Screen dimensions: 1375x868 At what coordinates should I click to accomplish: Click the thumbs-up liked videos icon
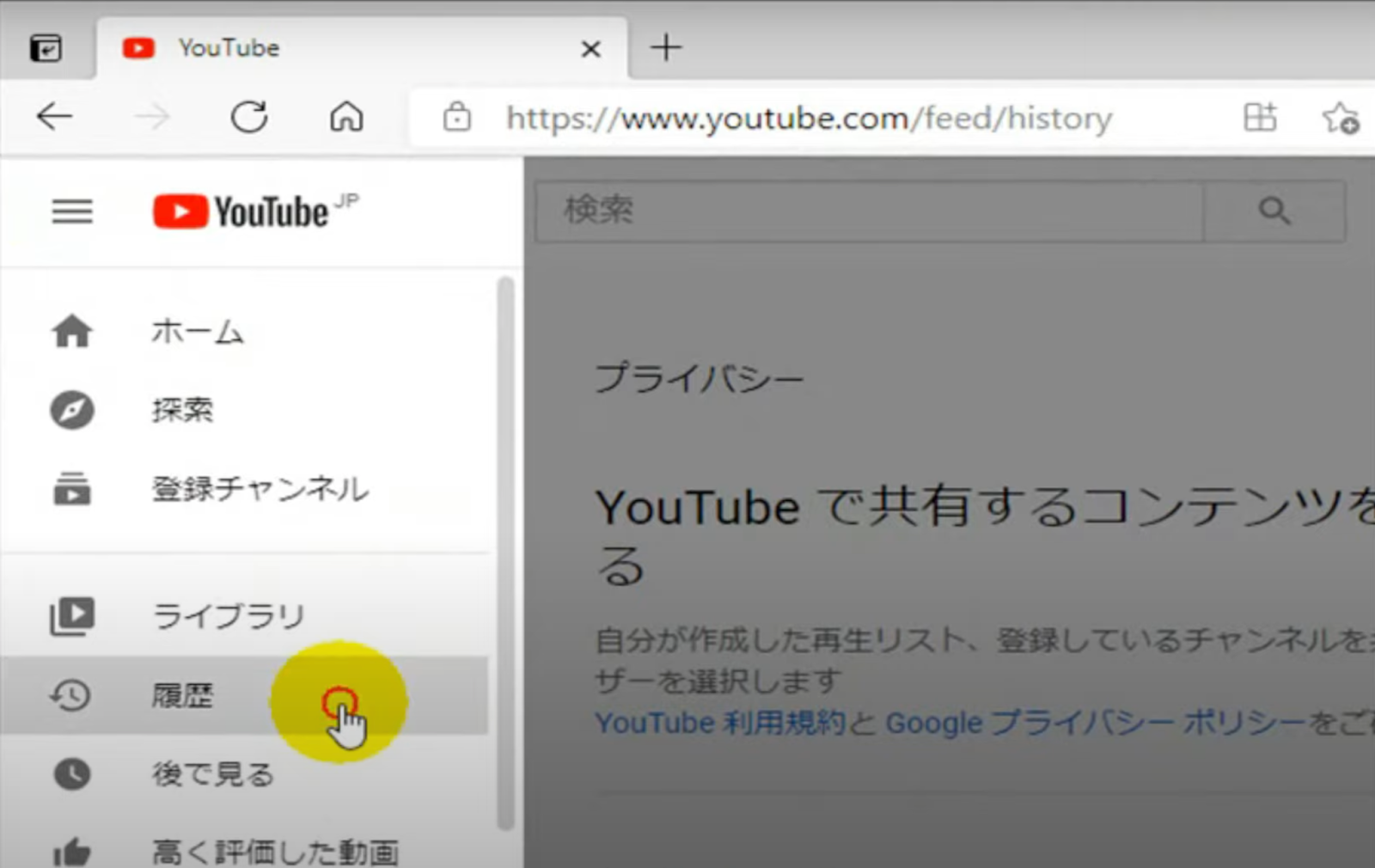point(72,853)
